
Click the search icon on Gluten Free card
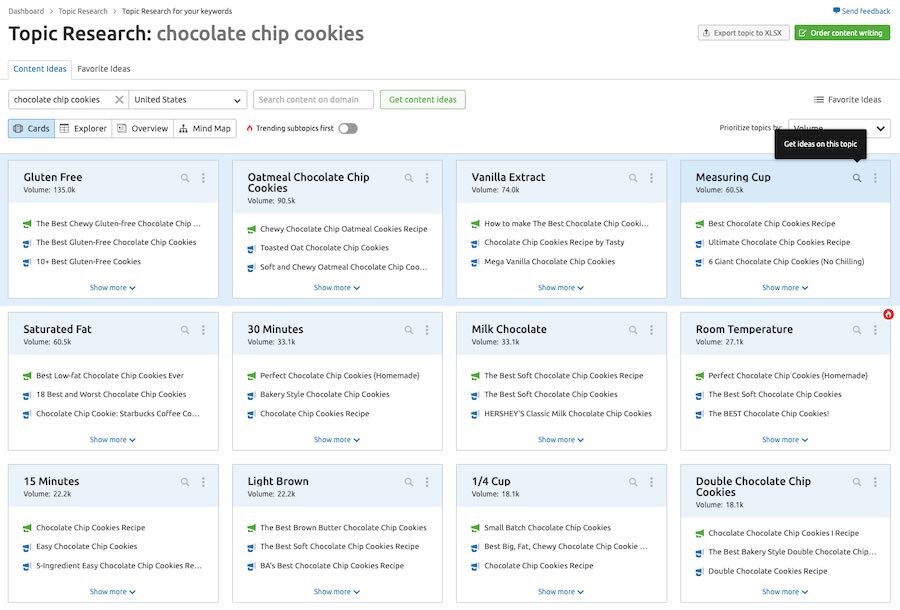(185, 178)
